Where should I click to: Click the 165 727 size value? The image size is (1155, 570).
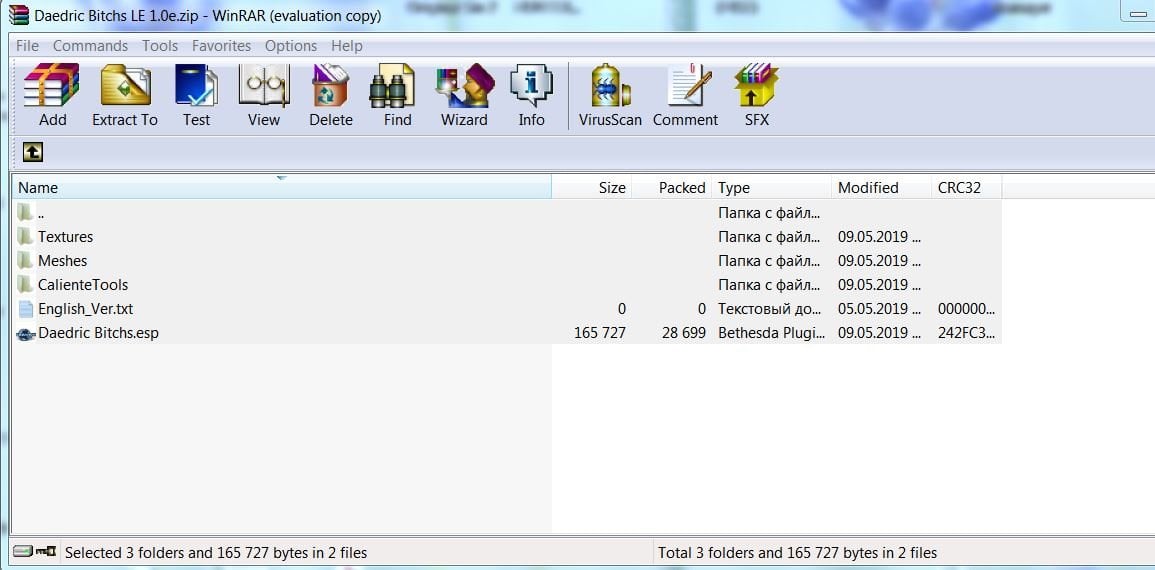pyautogui.click(x=600, y=333)
